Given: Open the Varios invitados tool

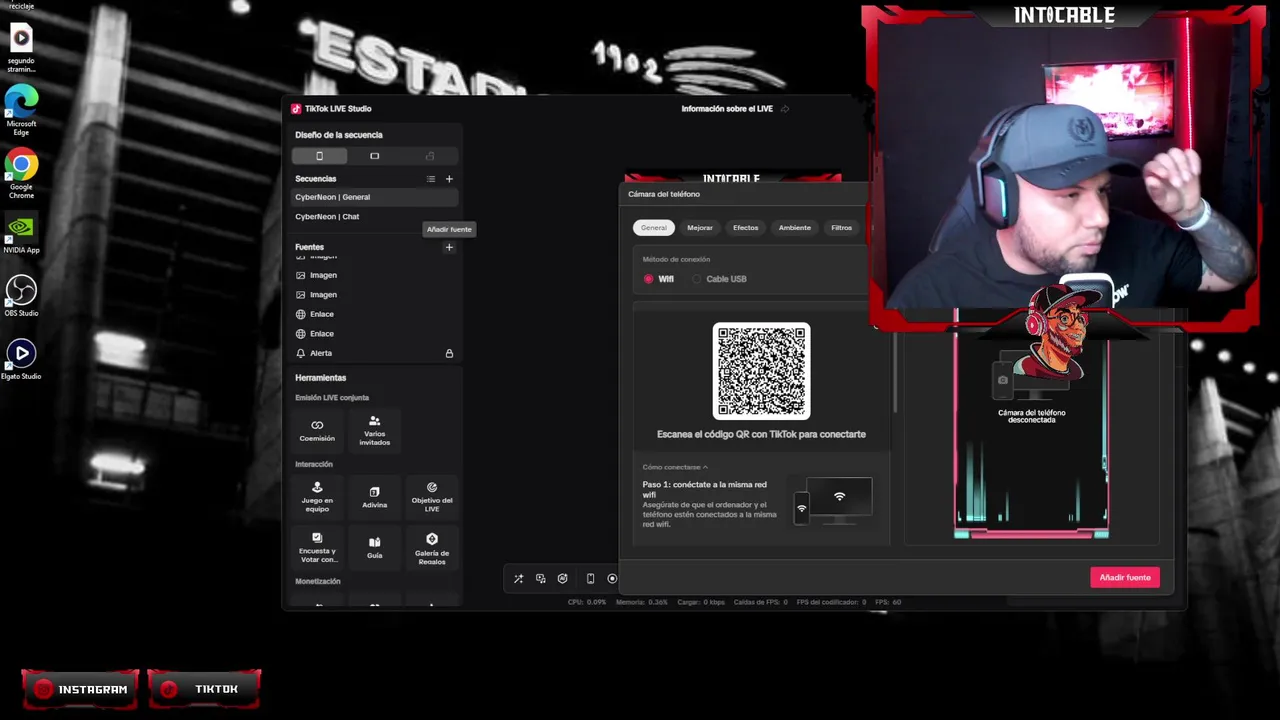Looking at the screenshot, I should click(x=375, y=431).
